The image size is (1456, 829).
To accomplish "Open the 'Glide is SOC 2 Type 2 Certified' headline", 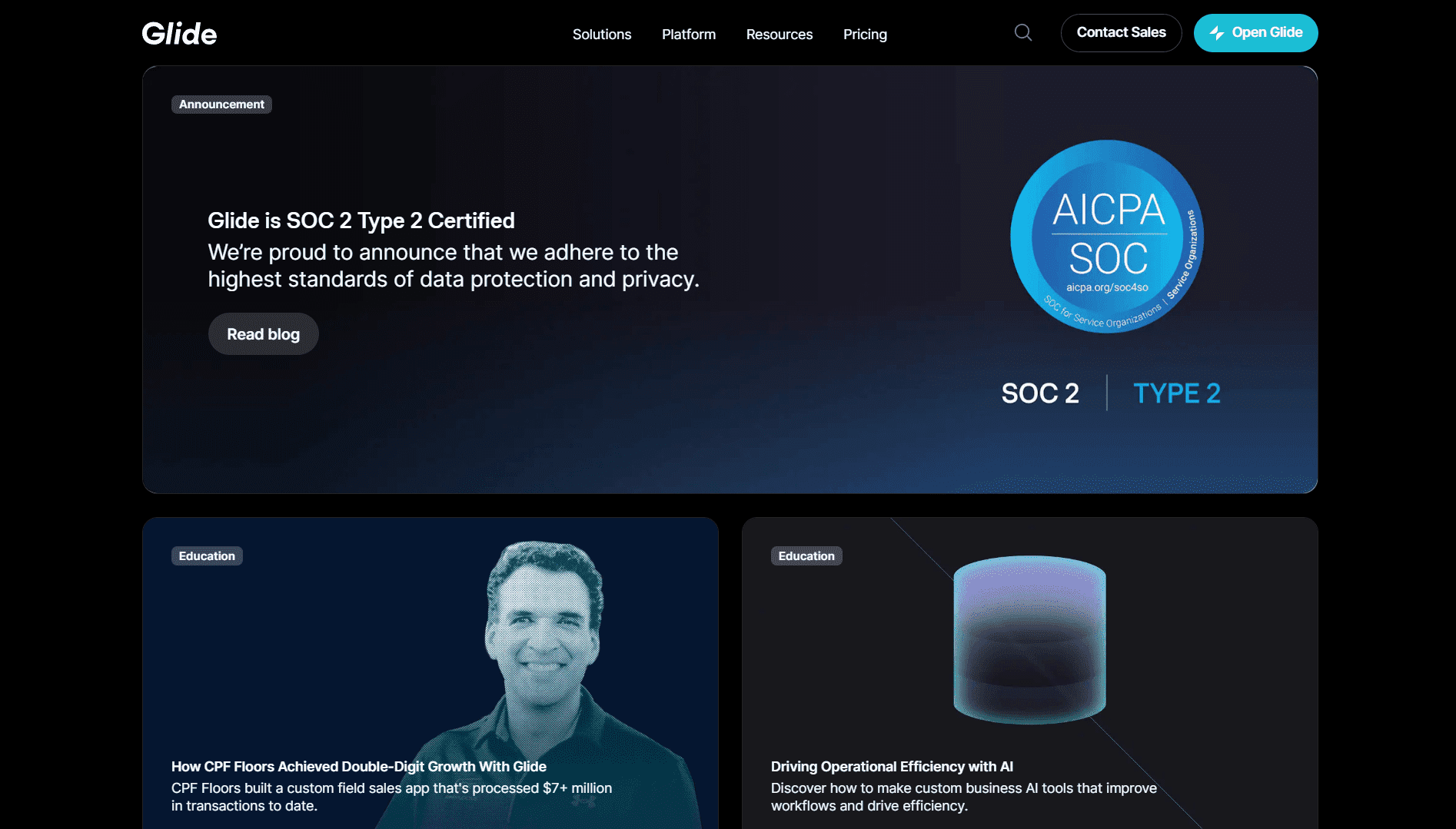I will 361,221.
